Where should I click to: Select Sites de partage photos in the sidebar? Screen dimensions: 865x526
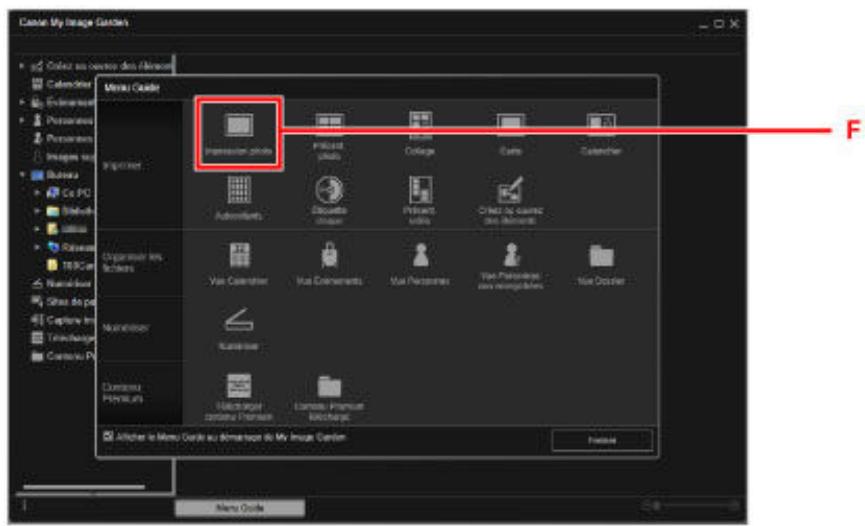[x=62, y=302]
